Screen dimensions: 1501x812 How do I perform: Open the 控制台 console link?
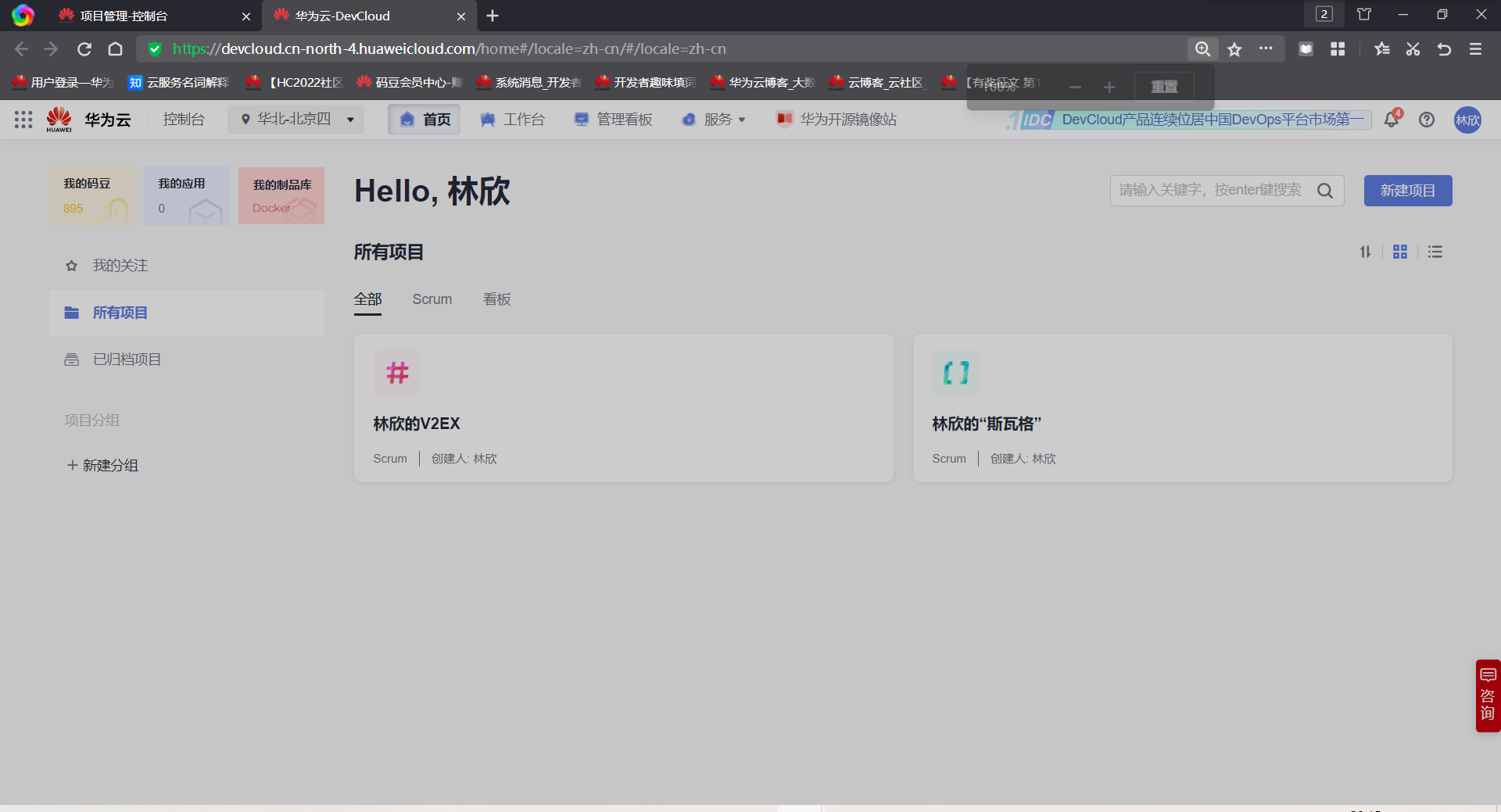[x=184, y=120]
